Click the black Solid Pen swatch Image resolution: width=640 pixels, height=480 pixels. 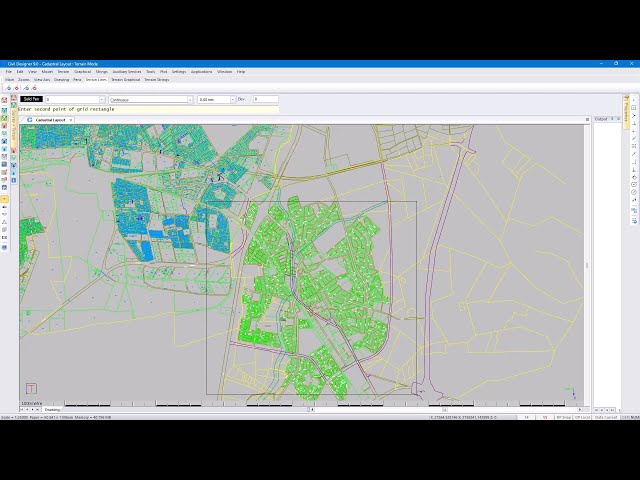[31, 99]
